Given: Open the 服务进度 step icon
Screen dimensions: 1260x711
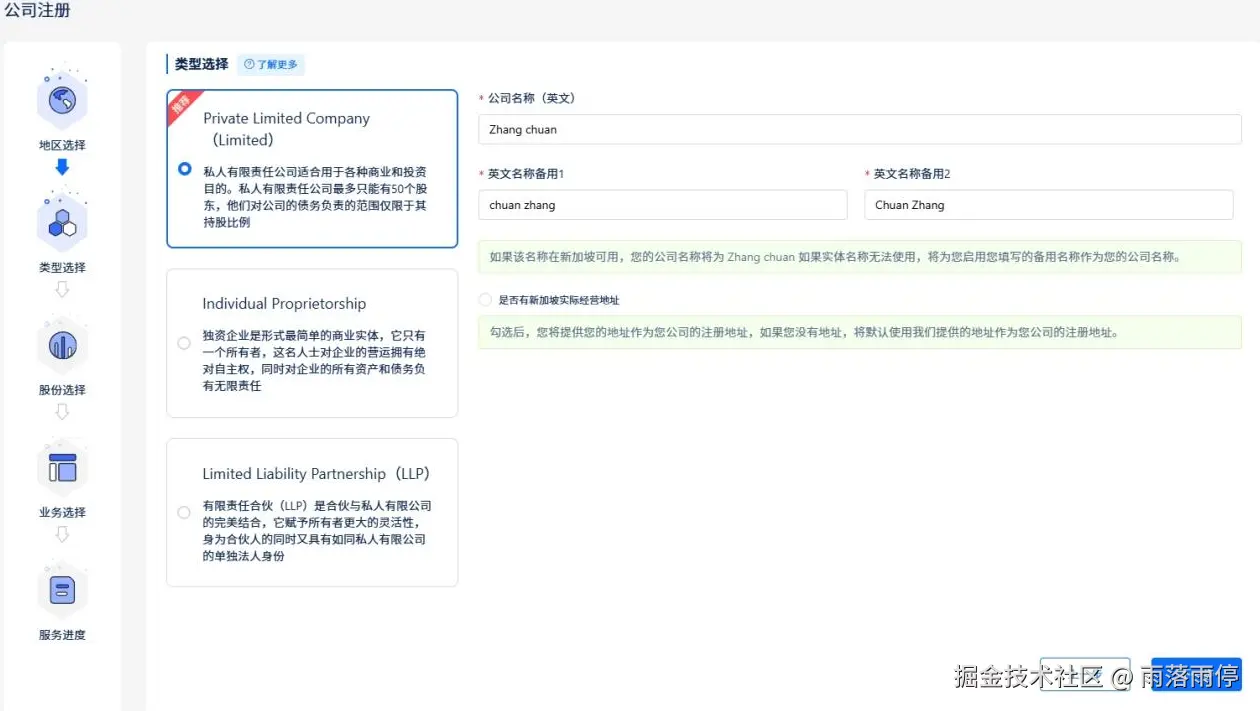Looking at the screenshot, I should (62, 590).
